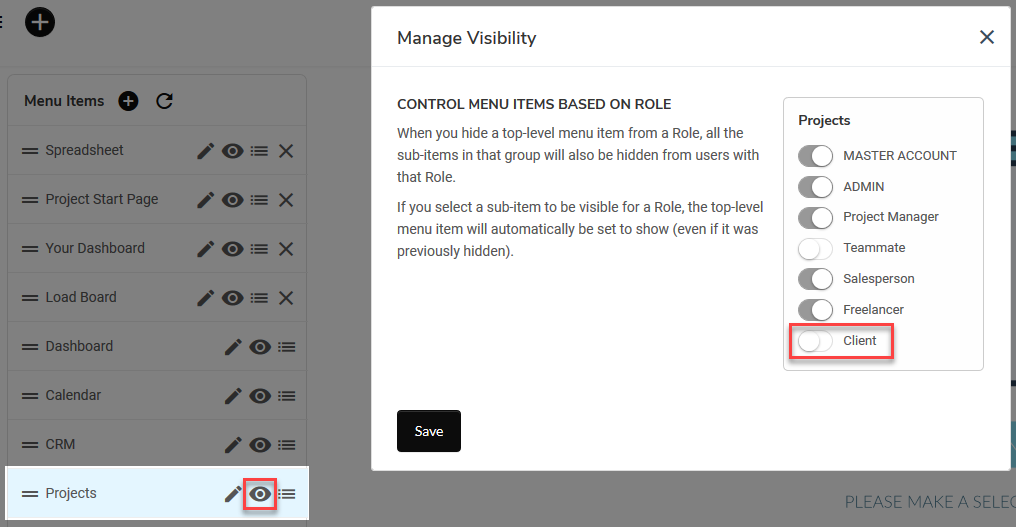
Task: Delete the Spreadsheet menu item
Action: click(286, 151)
